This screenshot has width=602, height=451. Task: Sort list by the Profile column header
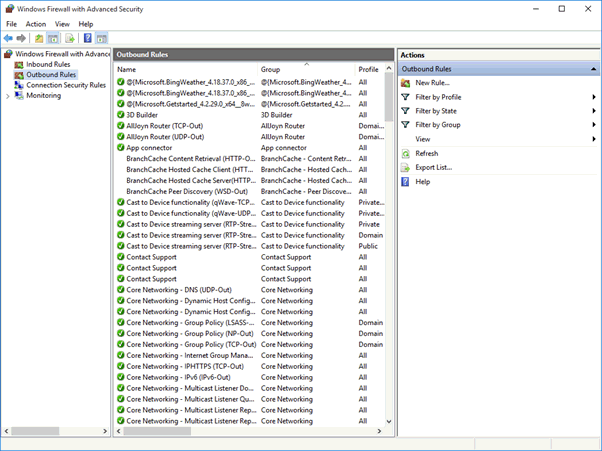368,69
